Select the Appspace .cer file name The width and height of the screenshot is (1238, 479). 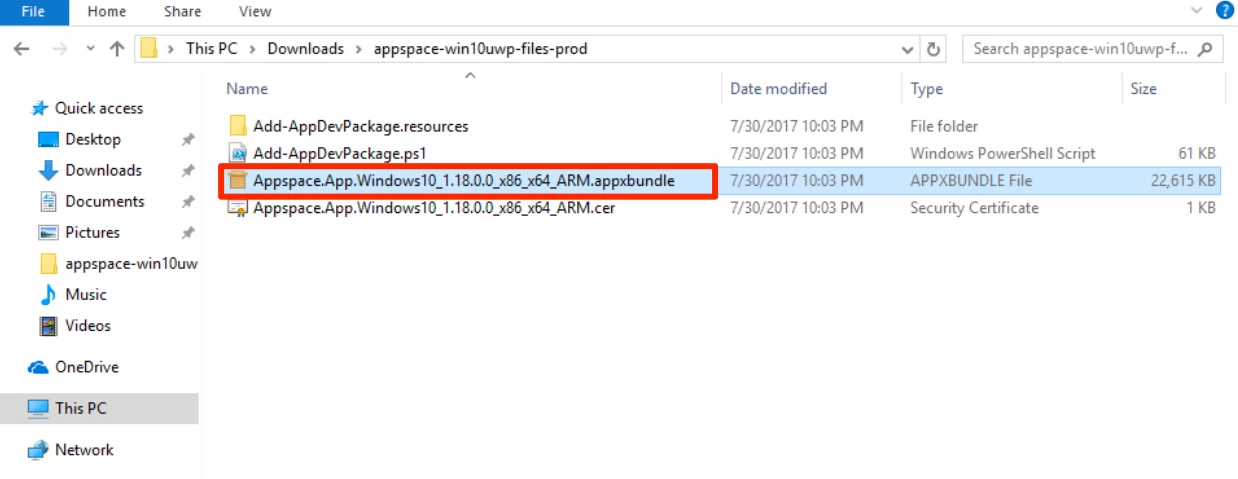pyautogui.click(x=433, y=208)
